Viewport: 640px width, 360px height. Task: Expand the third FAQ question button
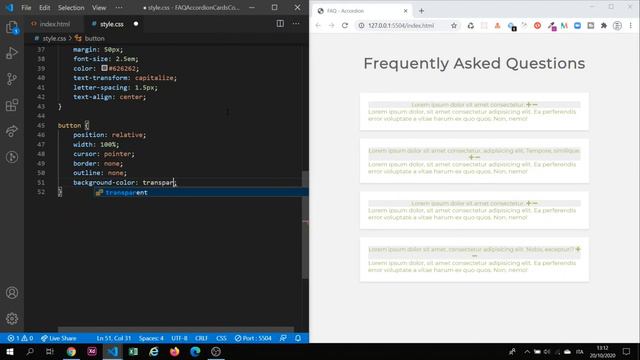pos(474,203)
